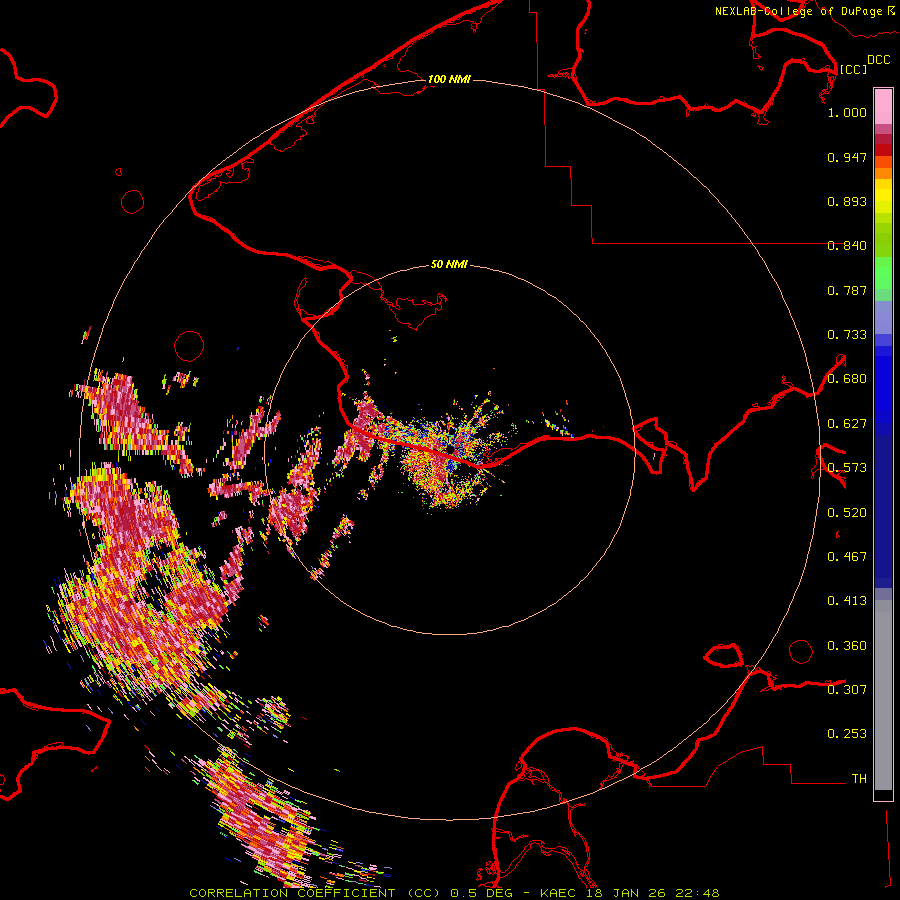Image resolution: width=900 pixels, height=900 pixels.
Task: Click the TH threshold legend label
Action: pos(859,778)
